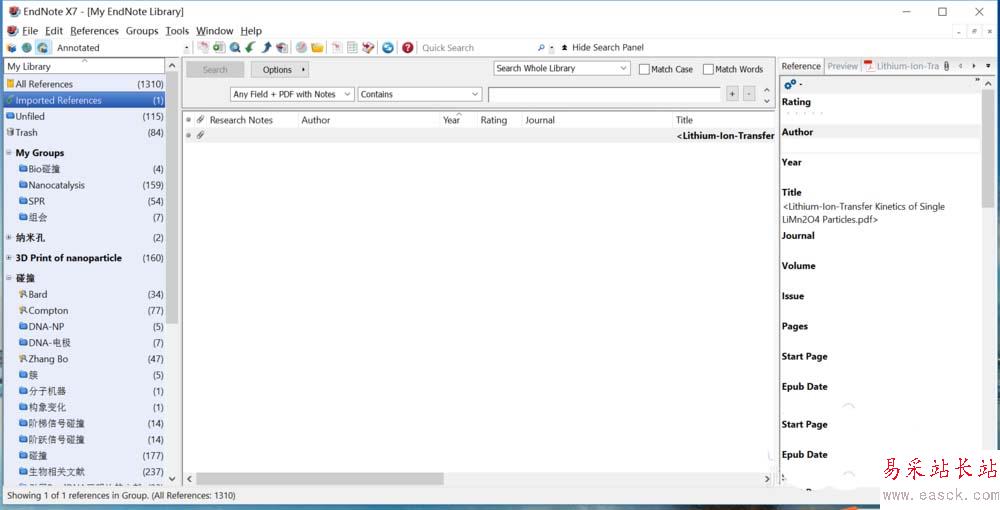This screenshot has height=510, width=1000.
Task: Click Quick Search magnifier icon
Action: click(541, 47)
